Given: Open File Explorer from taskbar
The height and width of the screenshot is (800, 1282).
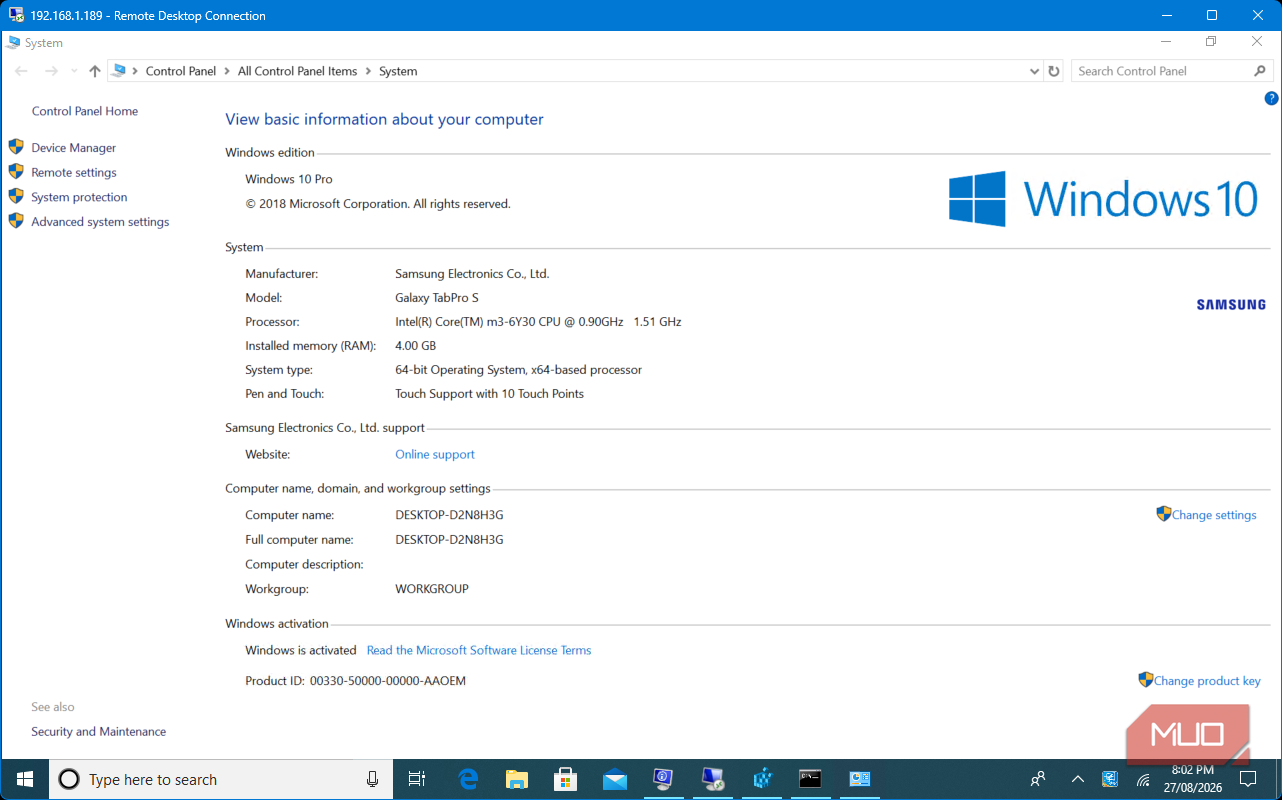Looking at the screenshot, I should pyautogui.click(x=516, y=779).
